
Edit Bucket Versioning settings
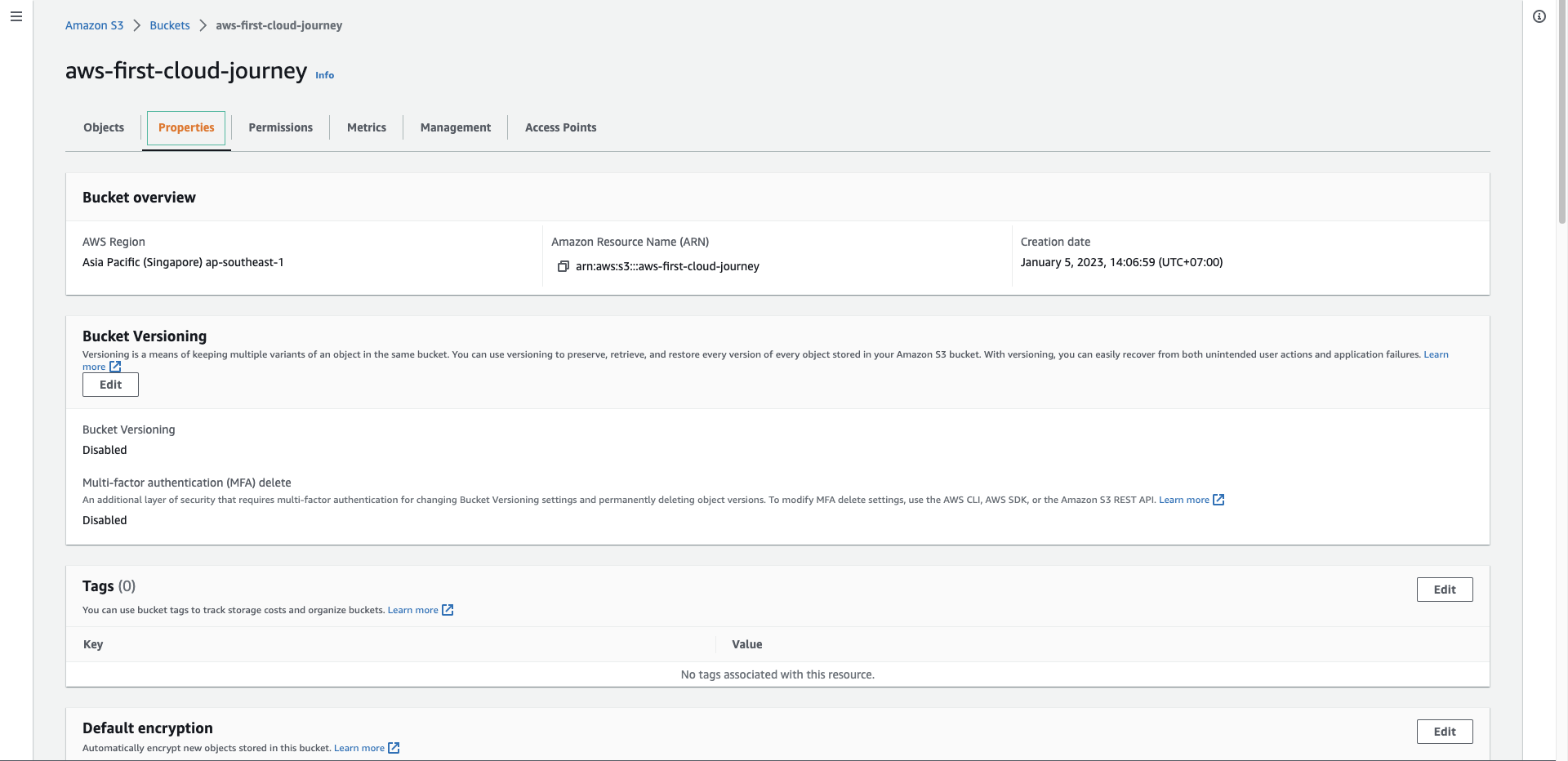point(110,385)
